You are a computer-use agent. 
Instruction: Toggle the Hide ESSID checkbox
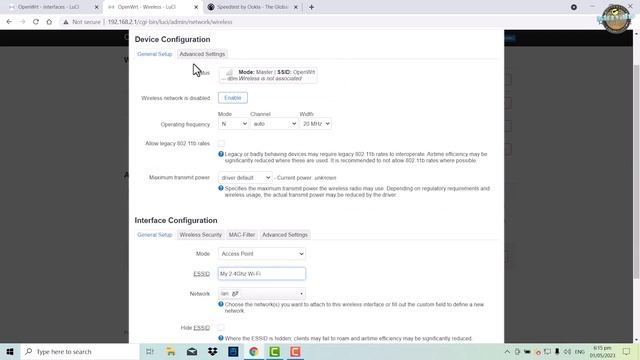point(221,328)
